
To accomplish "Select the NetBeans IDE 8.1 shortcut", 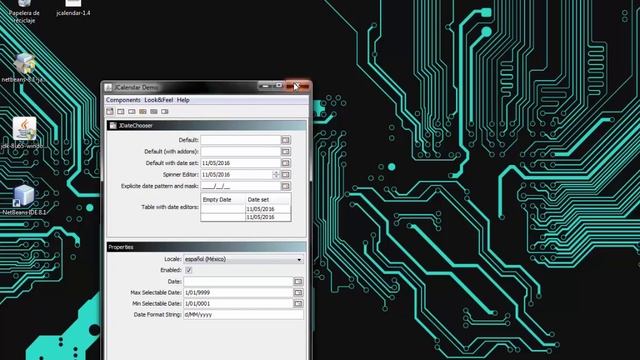I will pos(24,200).
